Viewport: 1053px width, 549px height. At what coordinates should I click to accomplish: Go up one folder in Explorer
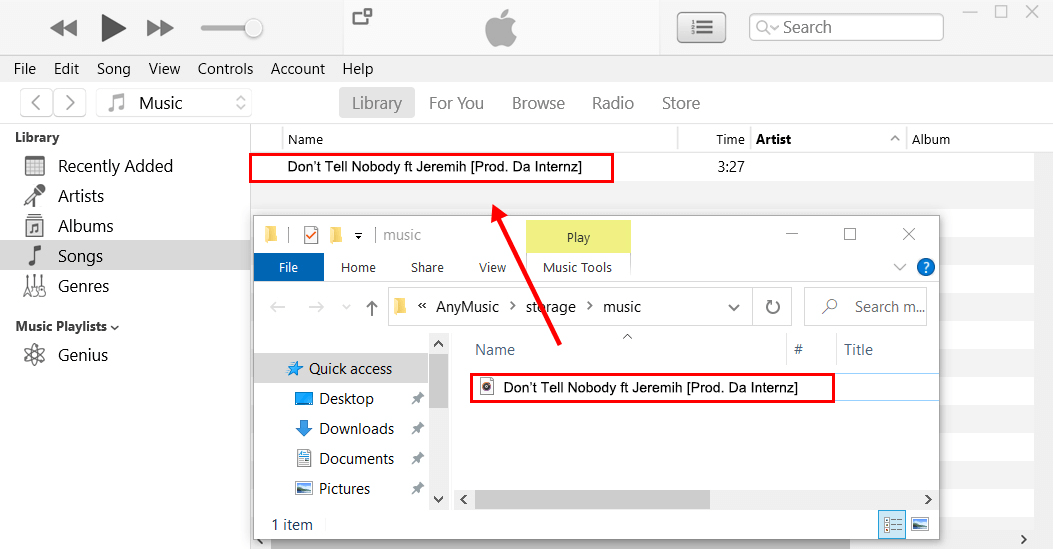coord(372,307)
